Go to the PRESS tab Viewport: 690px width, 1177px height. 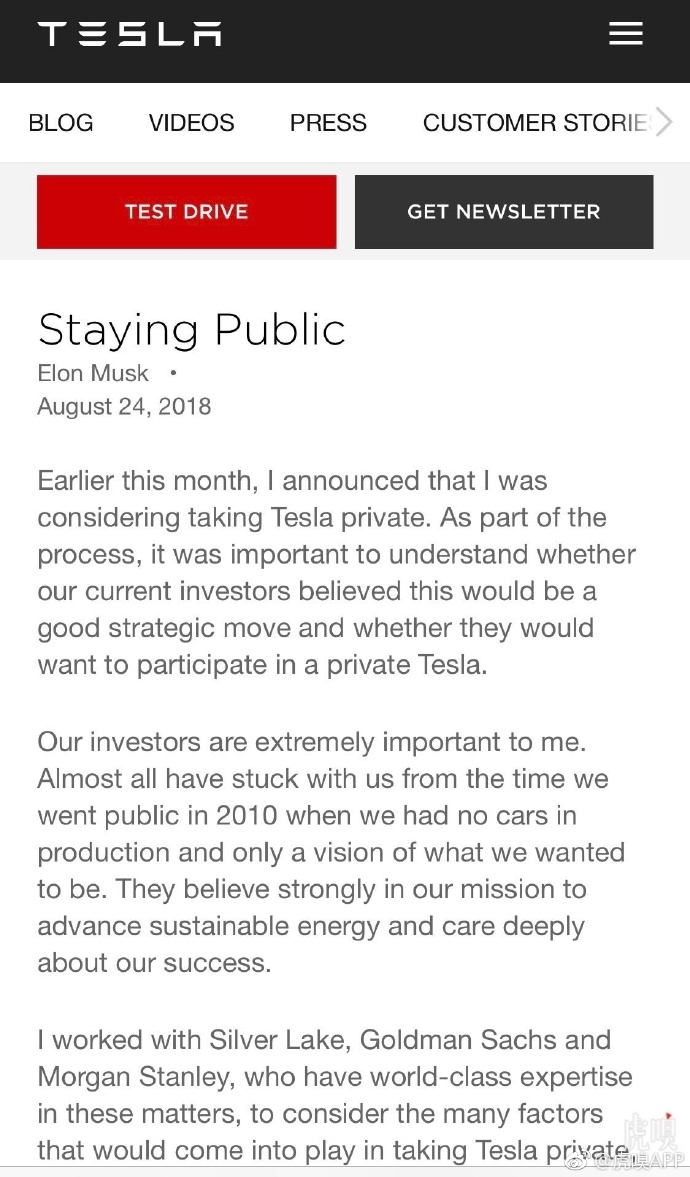coord(328,123)
